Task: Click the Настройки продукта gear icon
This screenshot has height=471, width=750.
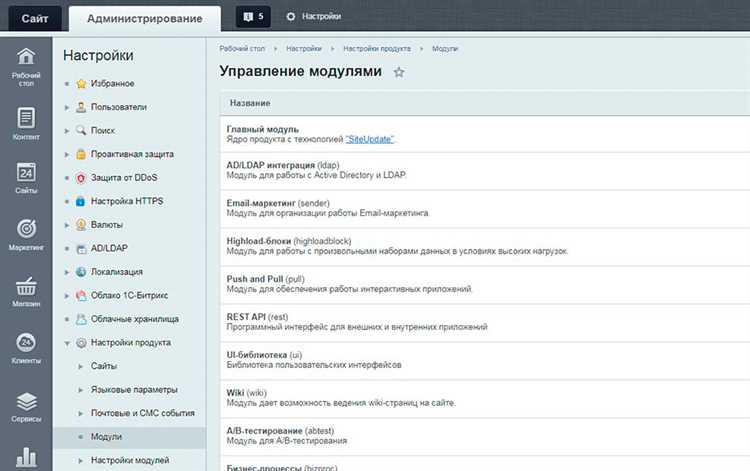Action: (81, 343)
